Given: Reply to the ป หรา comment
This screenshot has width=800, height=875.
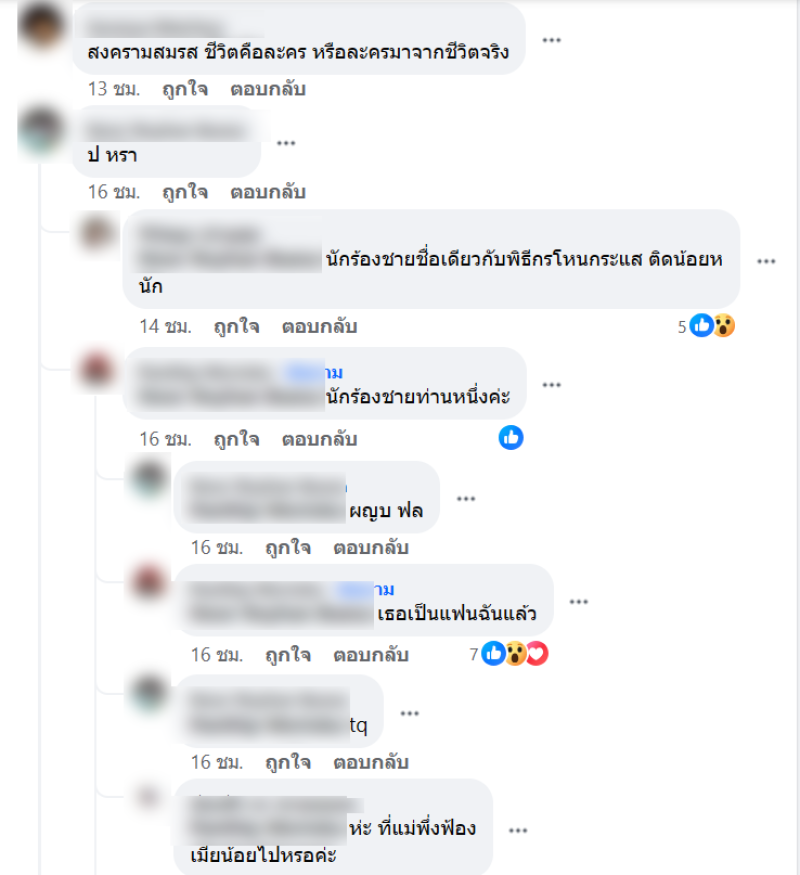Looking at the screenshot, I should click(x=268, y=192).
